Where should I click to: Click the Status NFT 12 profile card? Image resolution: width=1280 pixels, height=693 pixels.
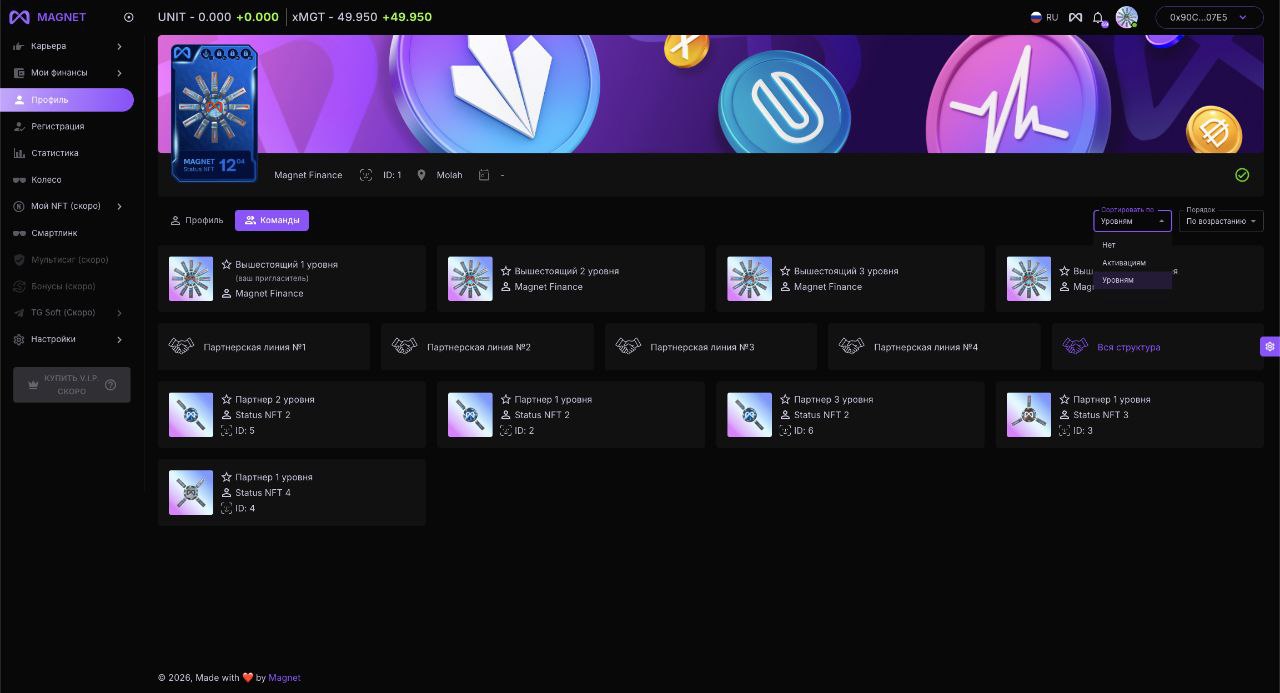[214, 113]
